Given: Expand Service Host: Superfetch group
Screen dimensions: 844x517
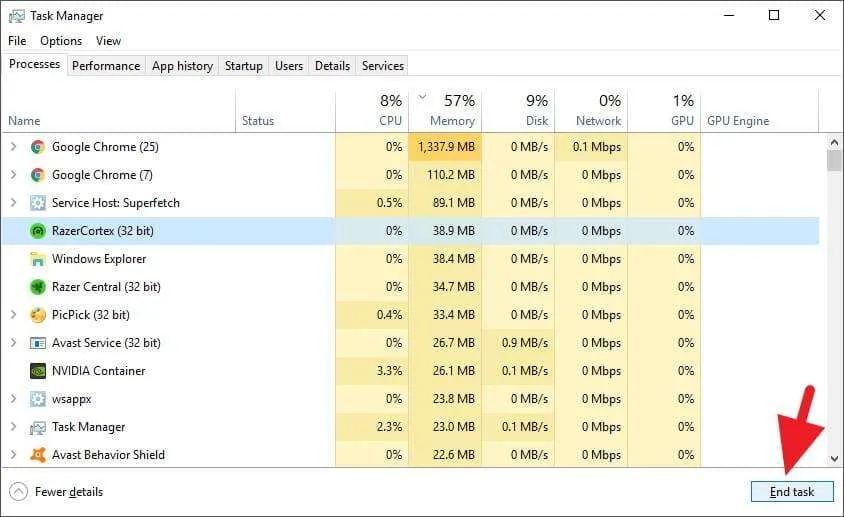Looking at the screenshot, I should [14, 202].
